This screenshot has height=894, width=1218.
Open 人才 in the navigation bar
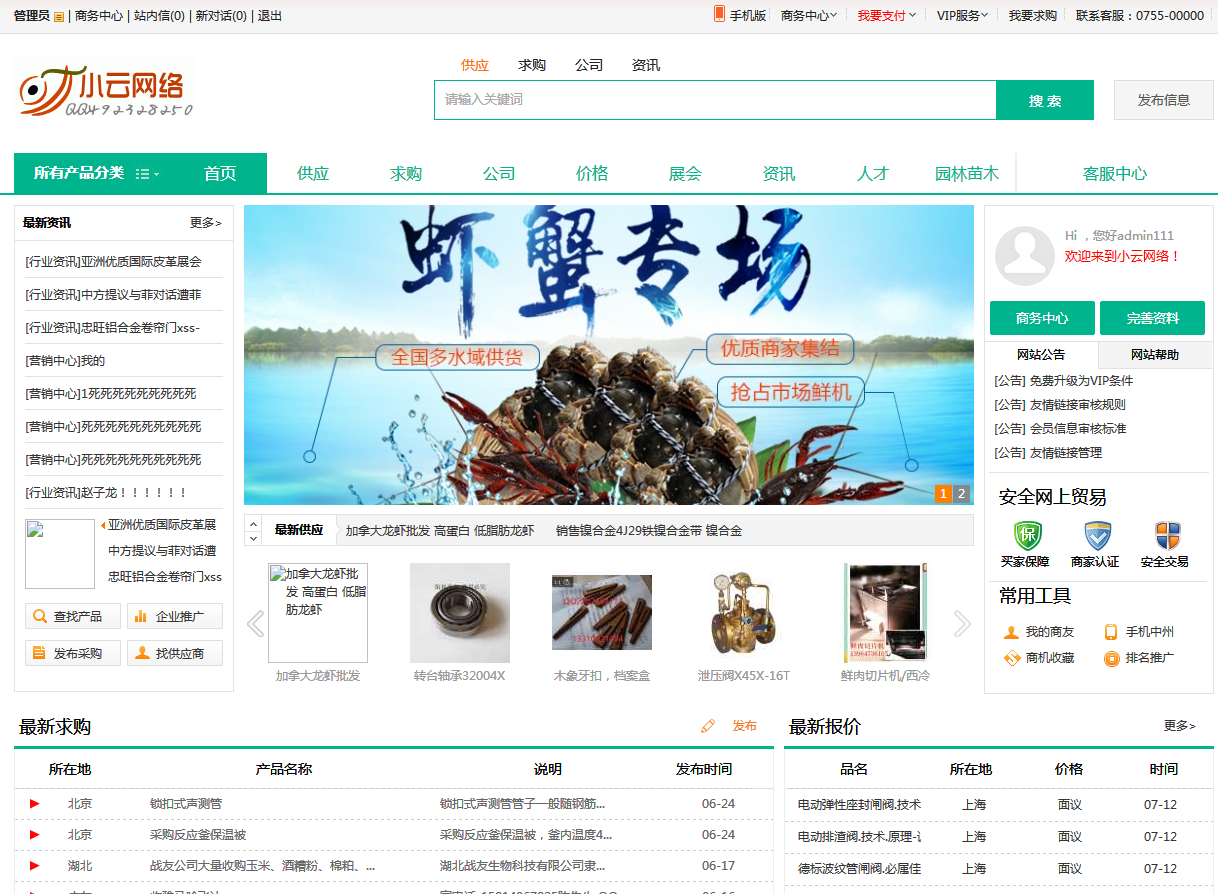click(x=873, y=173)
